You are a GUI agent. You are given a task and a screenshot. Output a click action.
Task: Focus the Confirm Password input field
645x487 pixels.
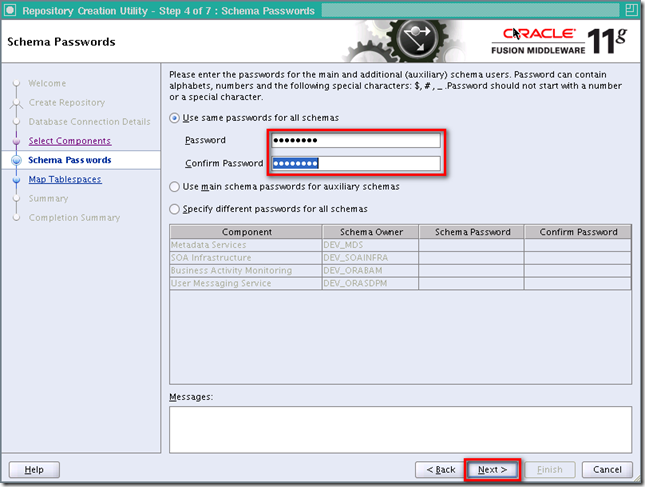point(356,163)
